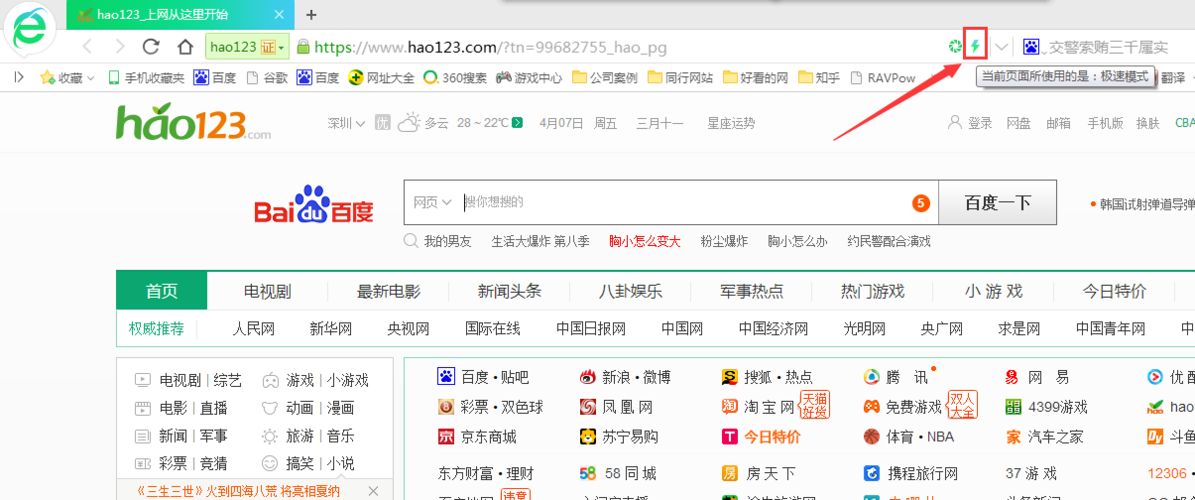Open the 邮箱 mailbox link
The width and height of the screenshot is (1195, 500).
point(1058,123)
